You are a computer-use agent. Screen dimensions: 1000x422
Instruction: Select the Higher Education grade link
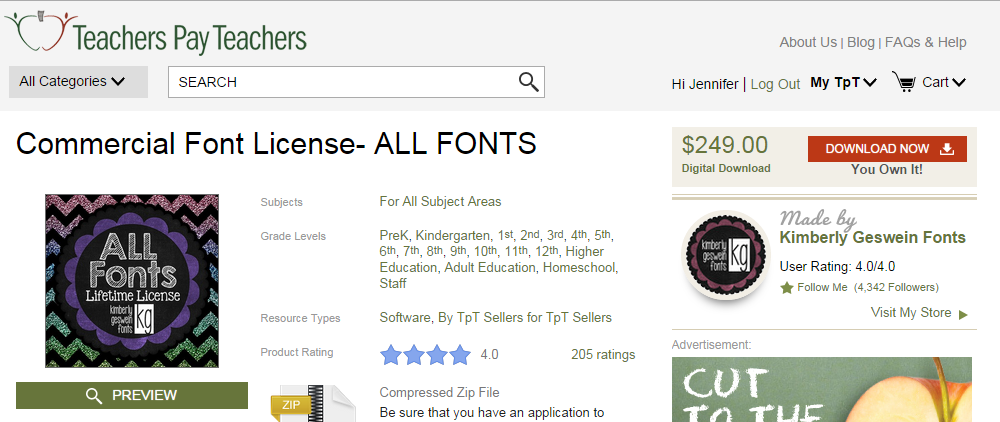[491, 259]
